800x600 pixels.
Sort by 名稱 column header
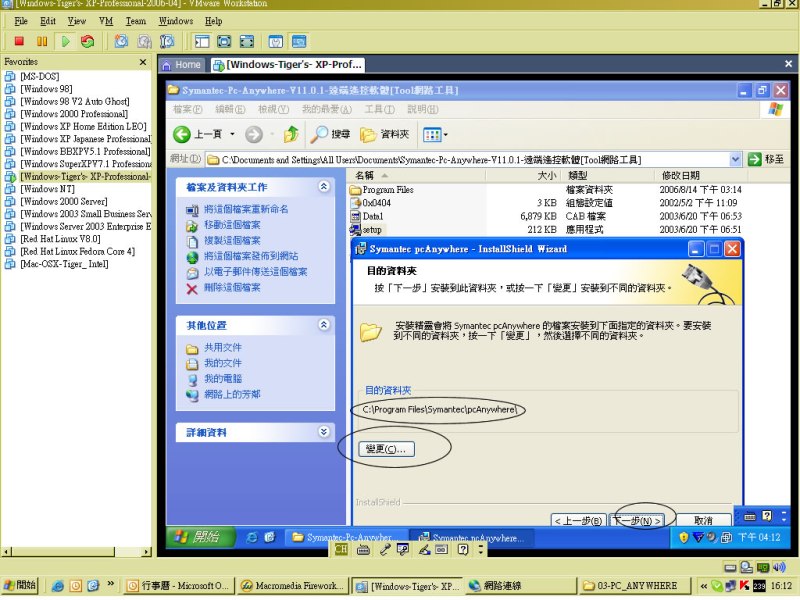416,176
